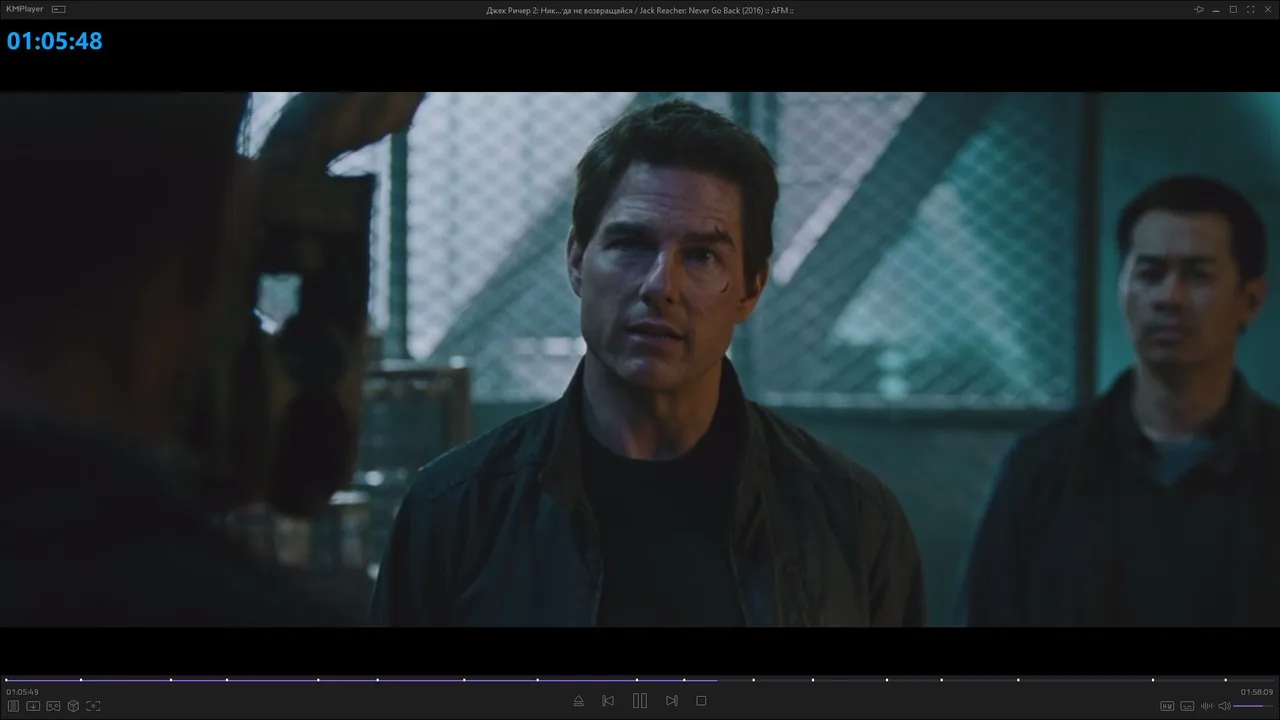Open a file with the eject button

tap(578, 701)
